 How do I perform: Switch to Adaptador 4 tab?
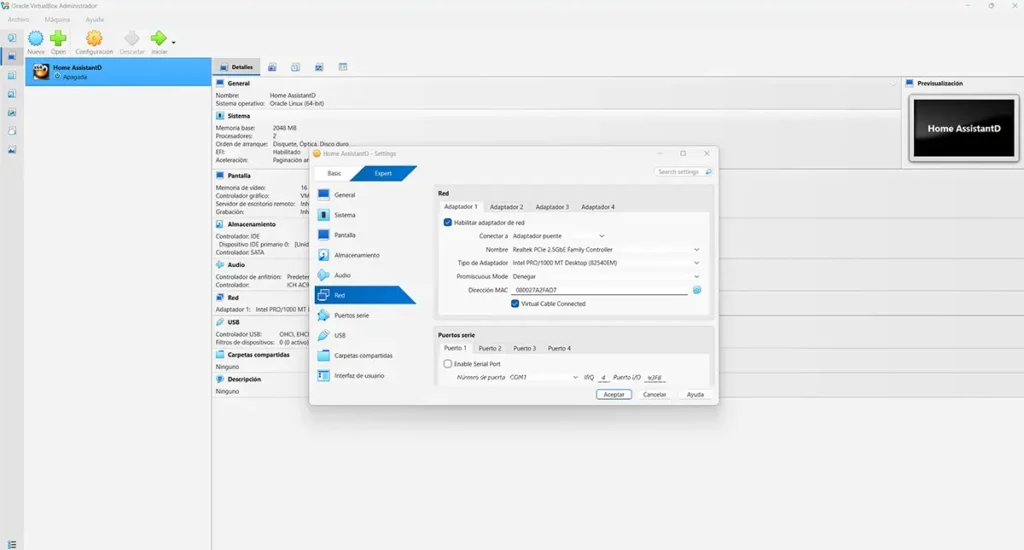(x=598, y=207)
